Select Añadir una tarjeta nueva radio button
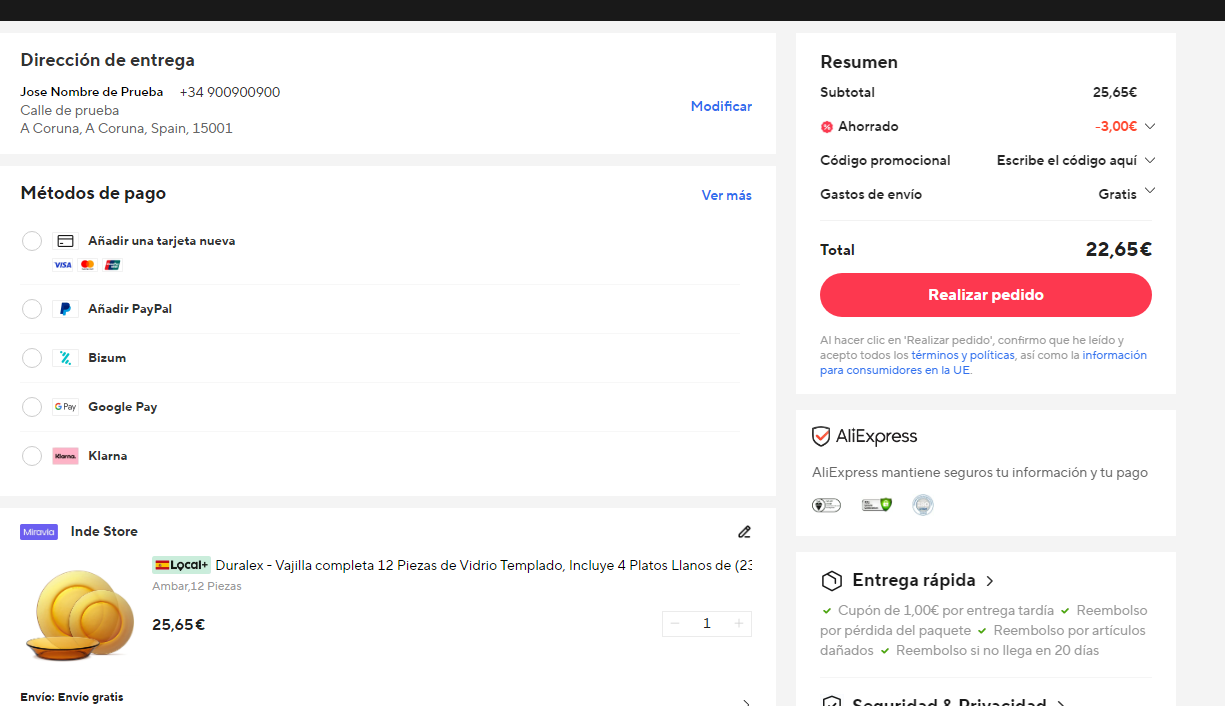This screenshot has width=1225, height=706. [x=32, y=241]
